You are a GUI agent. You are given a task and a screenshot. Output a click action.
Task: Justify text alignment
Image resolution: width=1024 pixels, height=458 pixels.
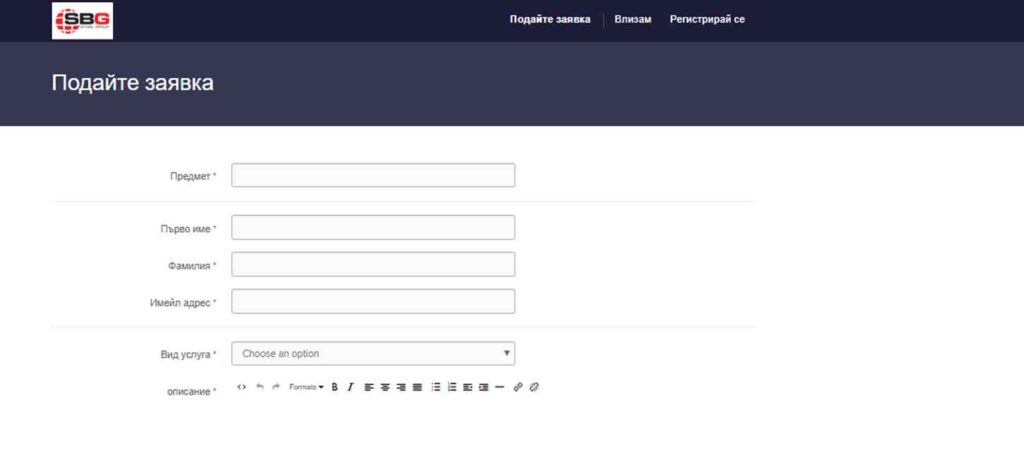pos(417,387)
